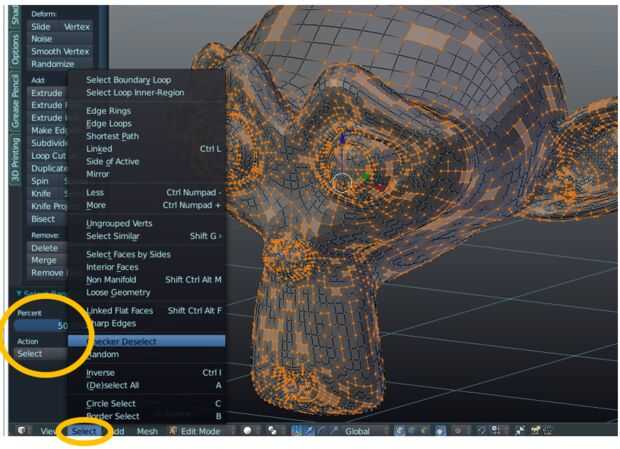The height and width of the screenshot is (449, 620).
Task: Select the scale manipulator icon
Action: point(335,430)
